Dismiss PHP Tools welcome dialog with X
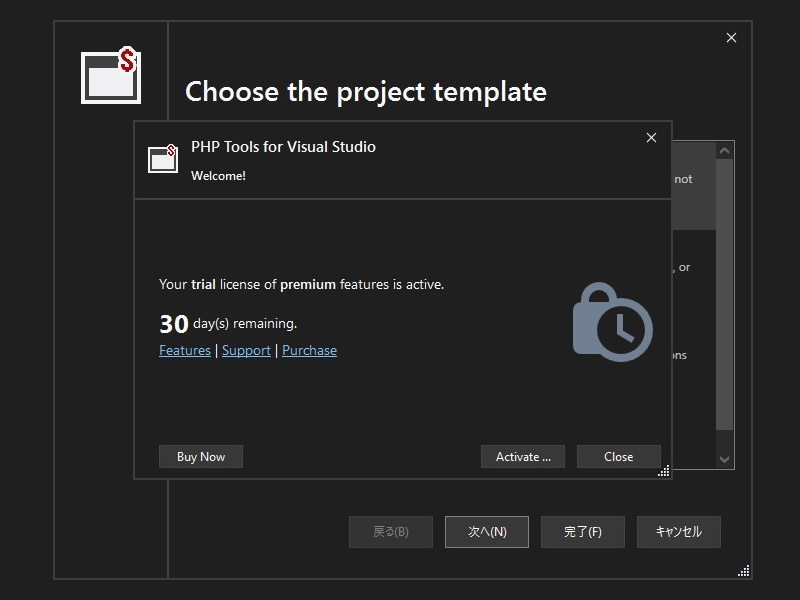The image size is (800, 600). (x=651, y=138)
